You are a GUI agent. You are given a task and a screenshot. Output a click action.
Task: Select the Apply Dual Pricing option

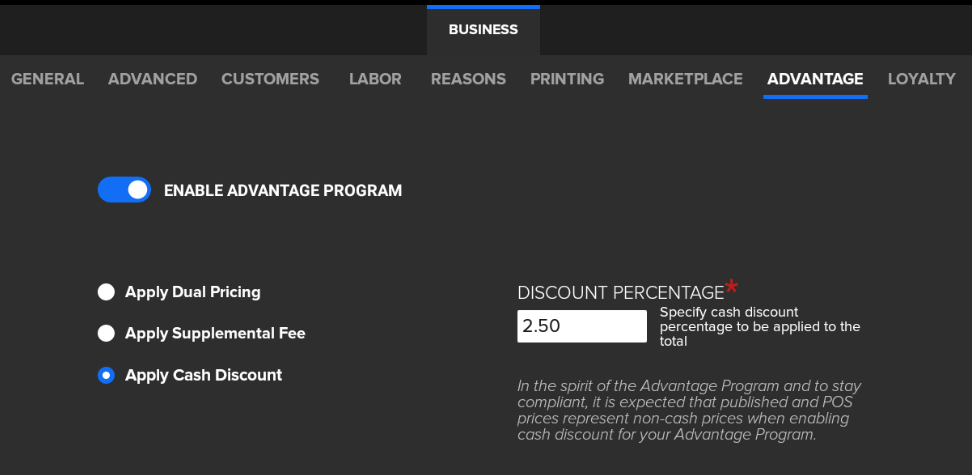[x=106, y=292]
